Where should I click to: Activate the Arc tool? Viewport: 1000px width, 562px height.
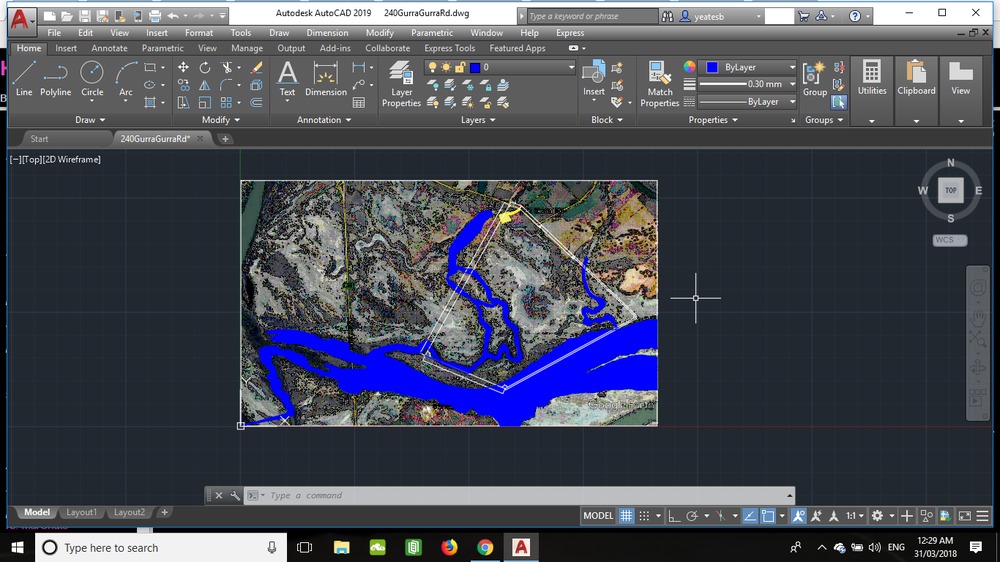tap(126, 79)
